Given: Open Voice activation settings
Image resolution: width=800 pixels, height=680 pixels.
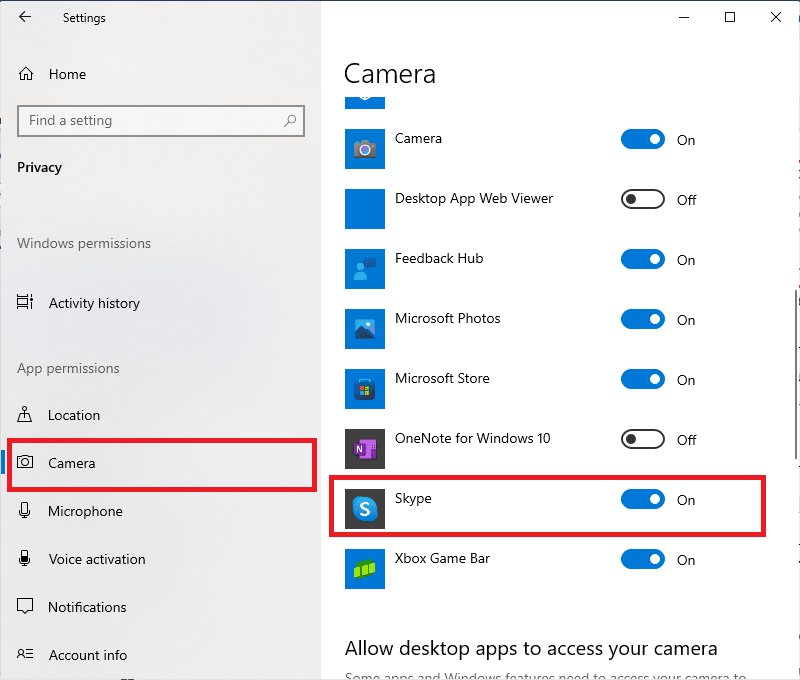Looking at the screenshot, I should tap(96, 559).
